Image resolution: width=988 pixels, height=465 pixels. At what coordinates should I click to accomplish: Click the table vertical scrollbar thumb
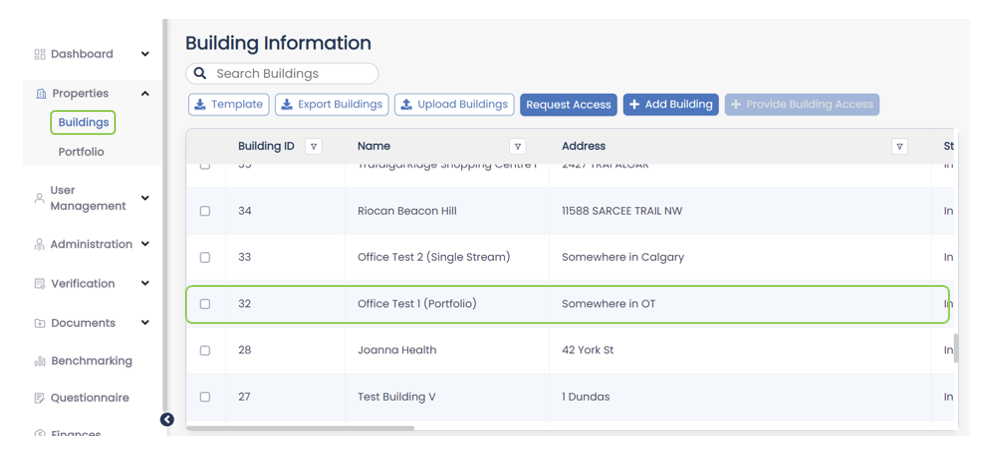point(956,348)
